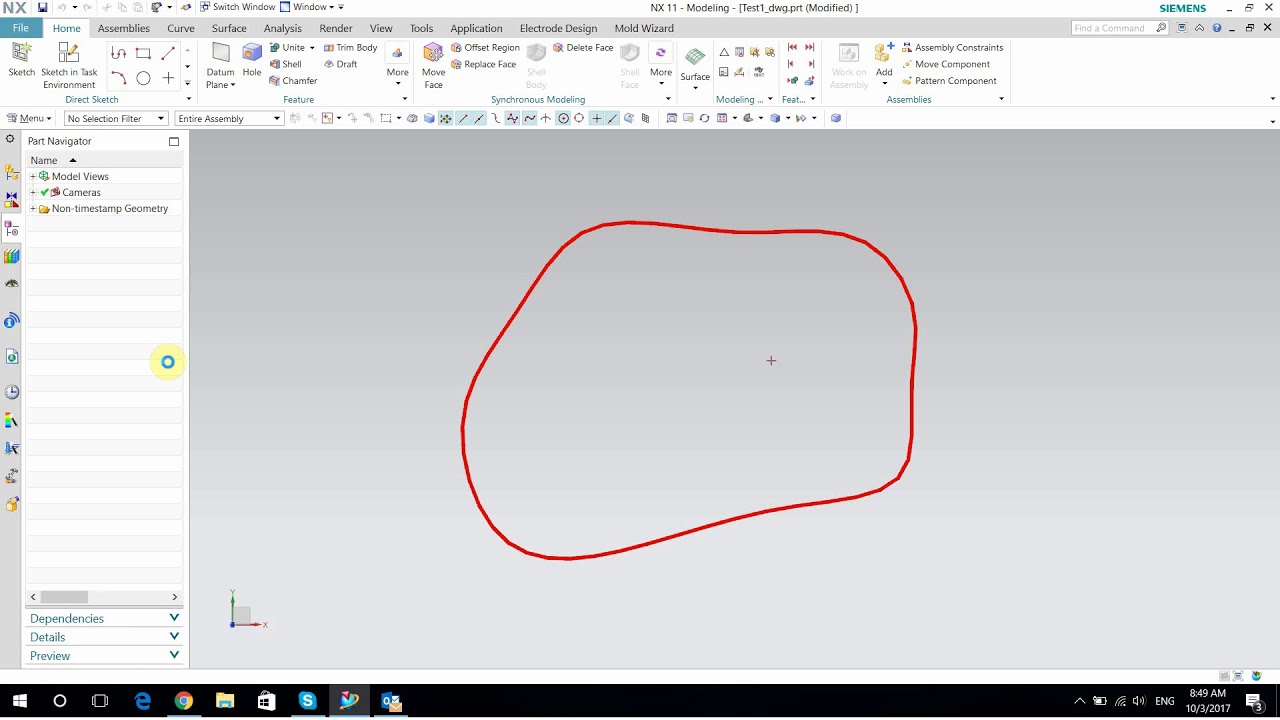The width and height of the screenshot is (1280, 720).
Task: Click the Move Face tool
Action: coord(433,65)
